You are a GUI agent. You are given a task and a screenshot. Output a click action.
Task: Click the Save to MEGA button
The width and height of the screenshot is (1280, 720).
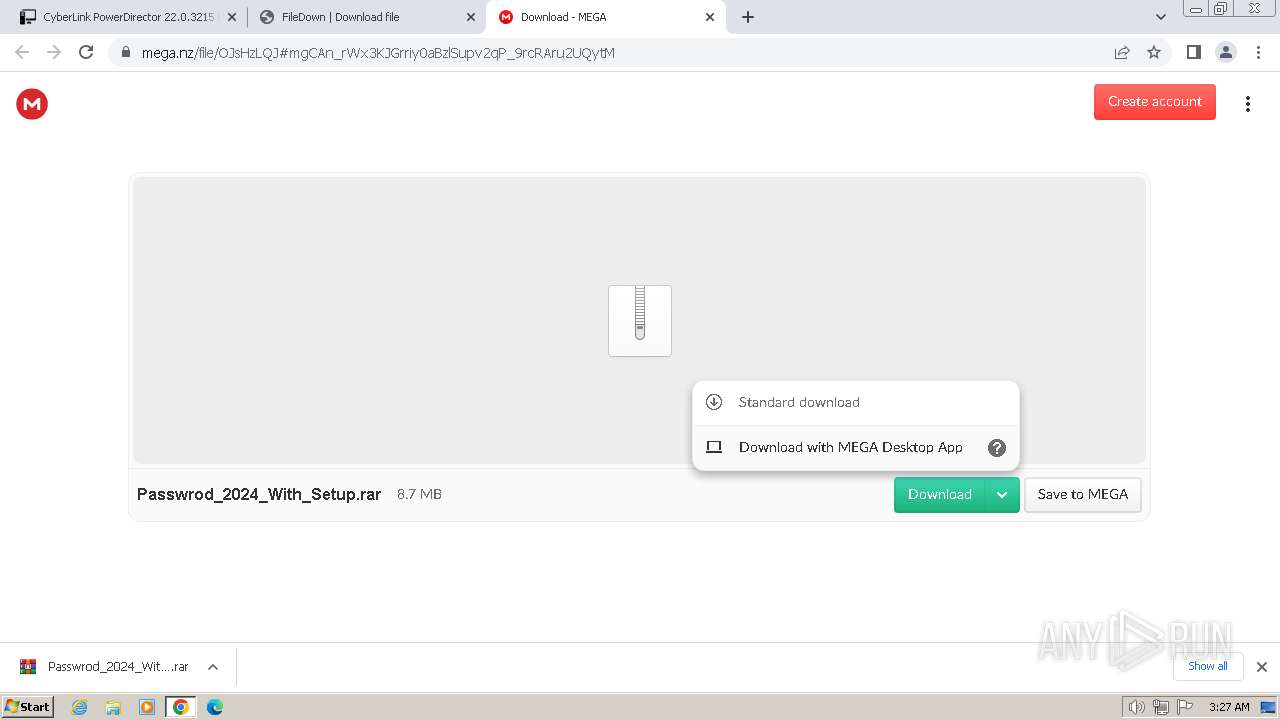pyautogui.click(x=1082, y=494)
